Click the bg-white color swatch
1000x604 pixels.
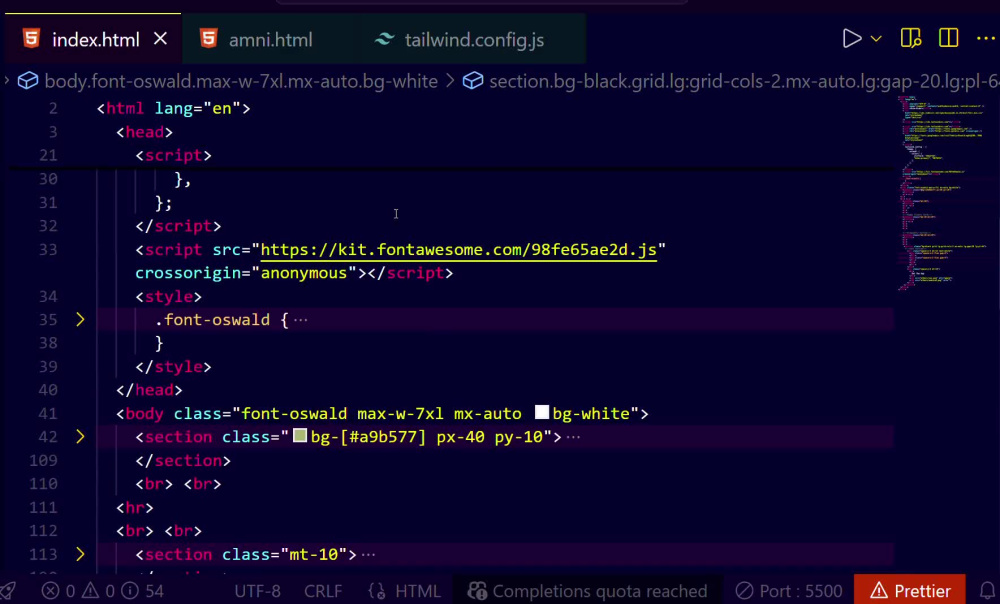pyautogui.click(x=541, y=413)
